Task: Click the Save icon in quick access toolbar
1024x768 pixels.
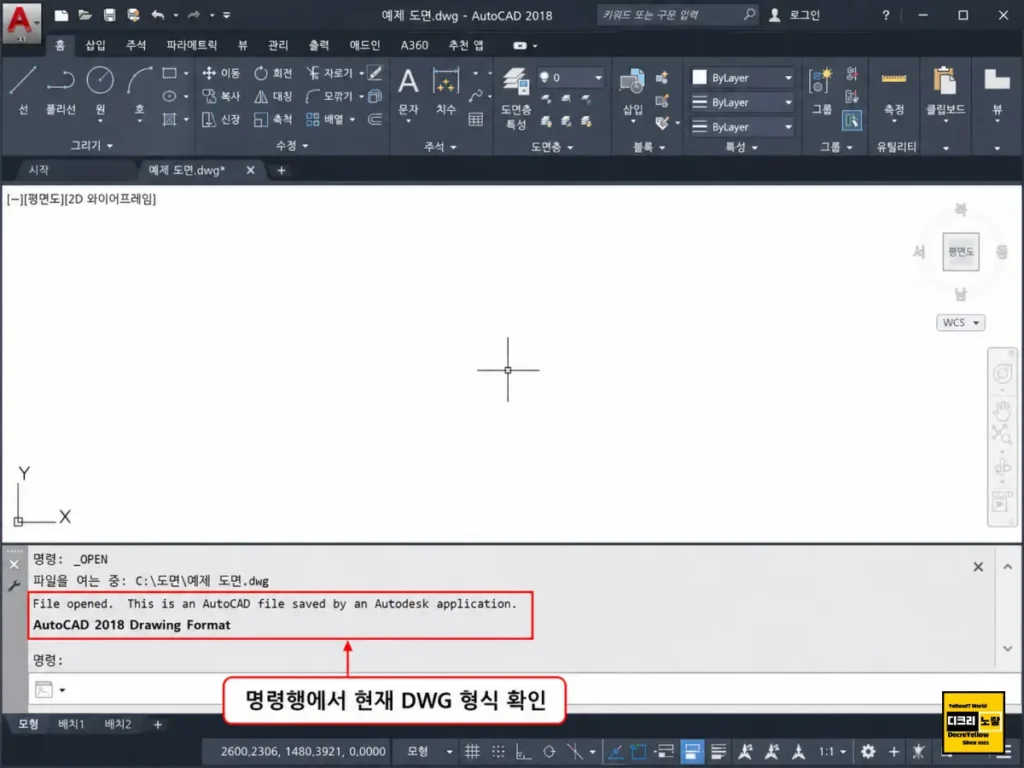Action: [109, 15]
